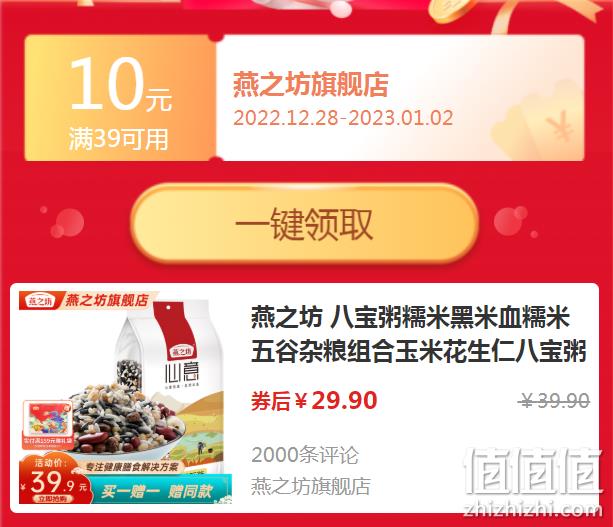Visit 燕之坊旗舰店 store link below reviews
This screenshot has width=613, height=527.
point(311,486)
